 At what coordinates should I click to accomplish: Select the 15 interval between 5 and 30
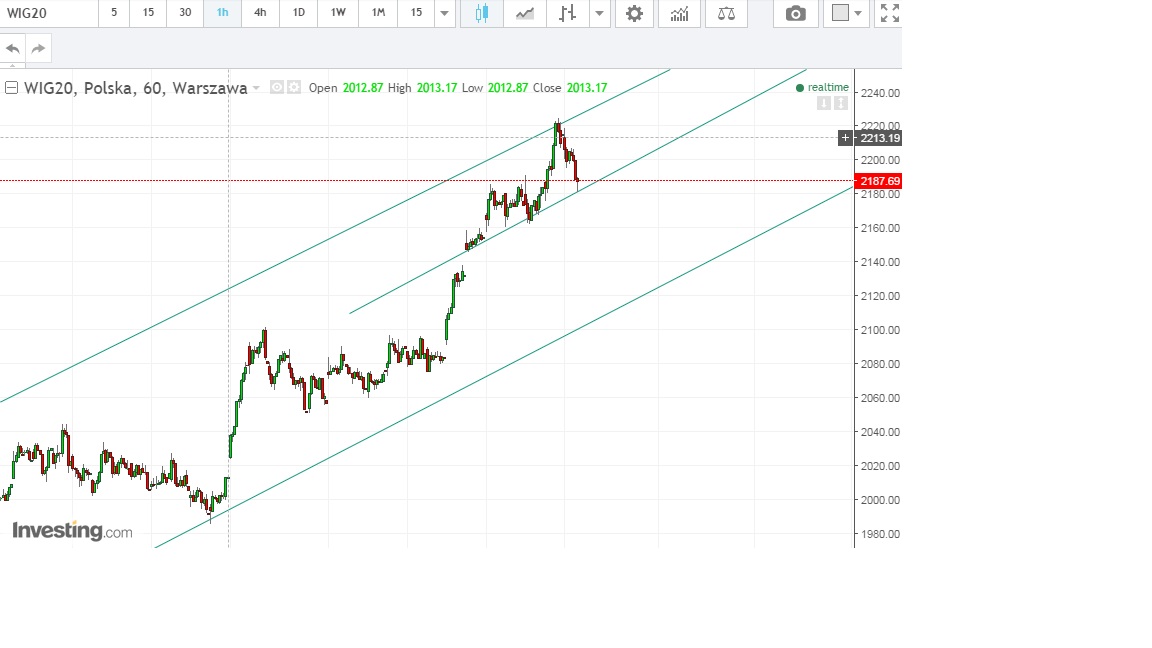pyautogui.click(x=148, y=13)
